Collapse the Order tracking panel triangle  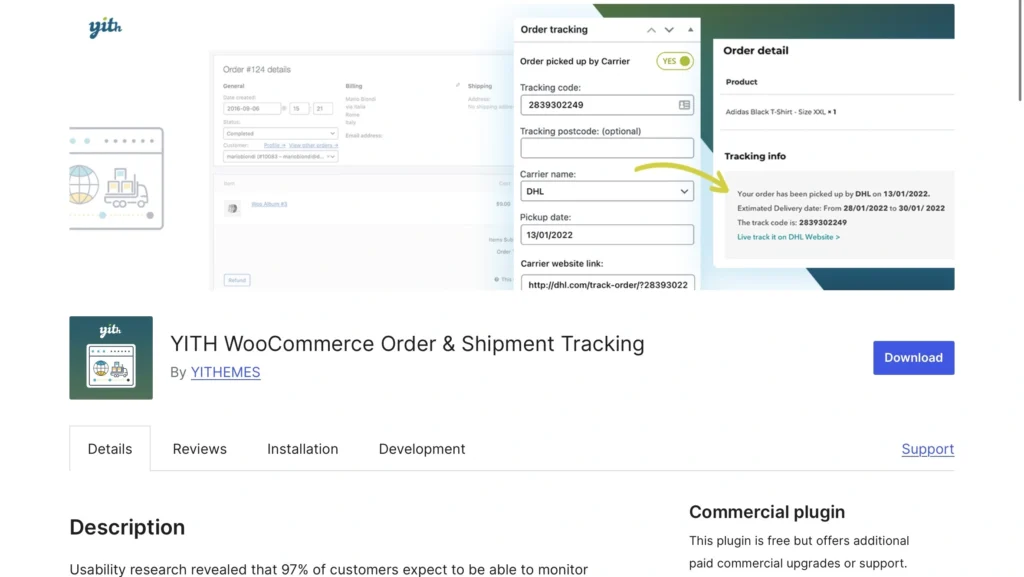[x=687, y=30]
